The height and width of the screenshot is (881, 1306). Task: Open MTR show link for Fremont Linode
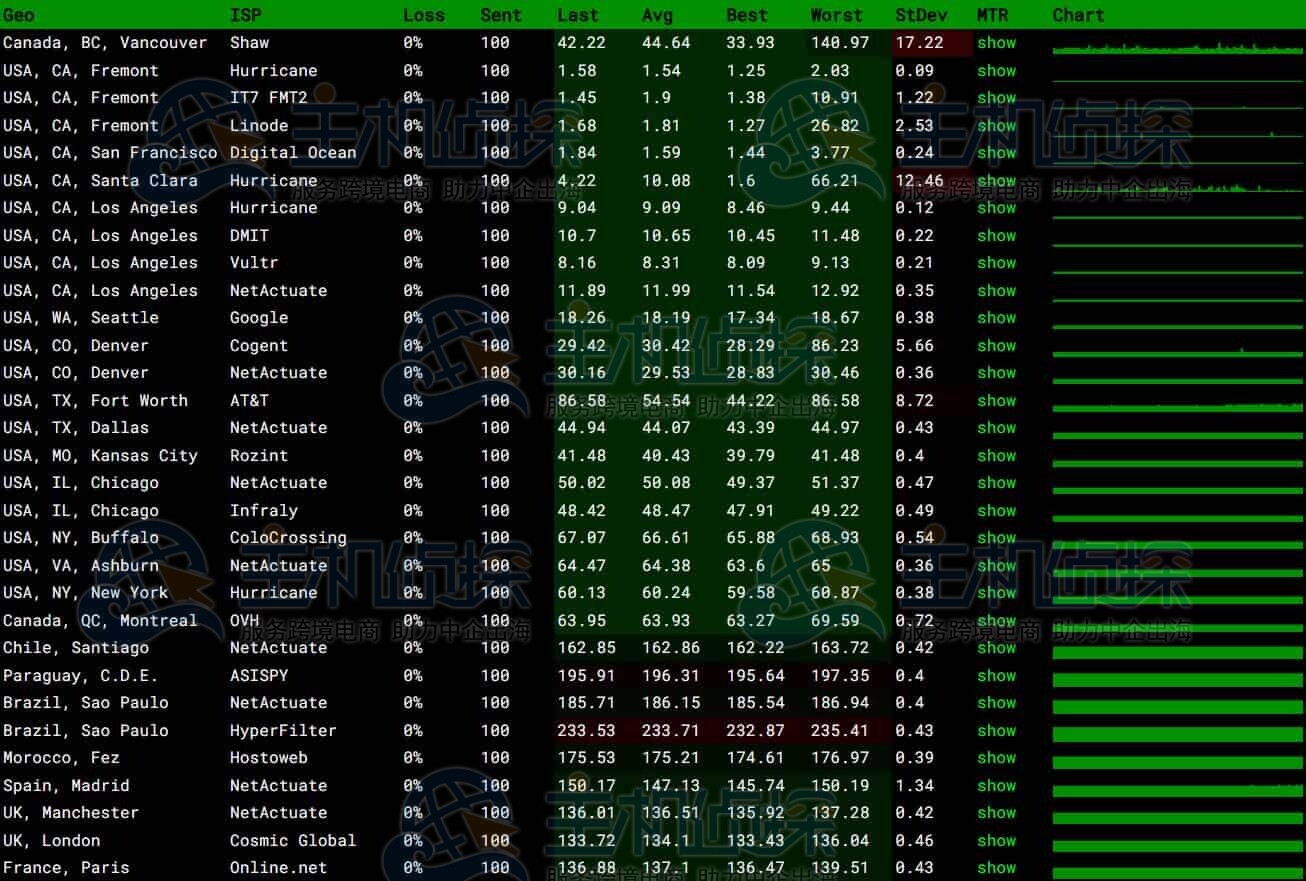point(996,126)
